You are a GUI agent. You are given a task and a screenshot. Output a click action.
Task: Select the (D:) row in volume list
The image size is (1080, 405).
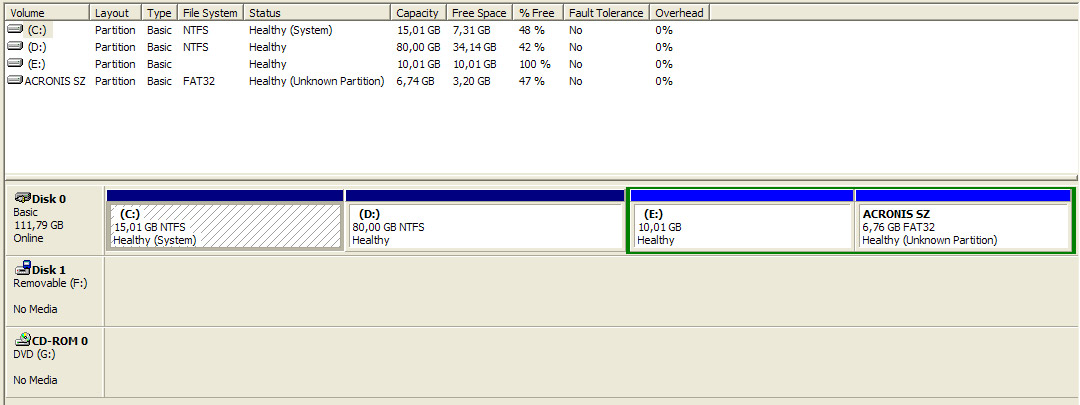click(x=358, y=47)
